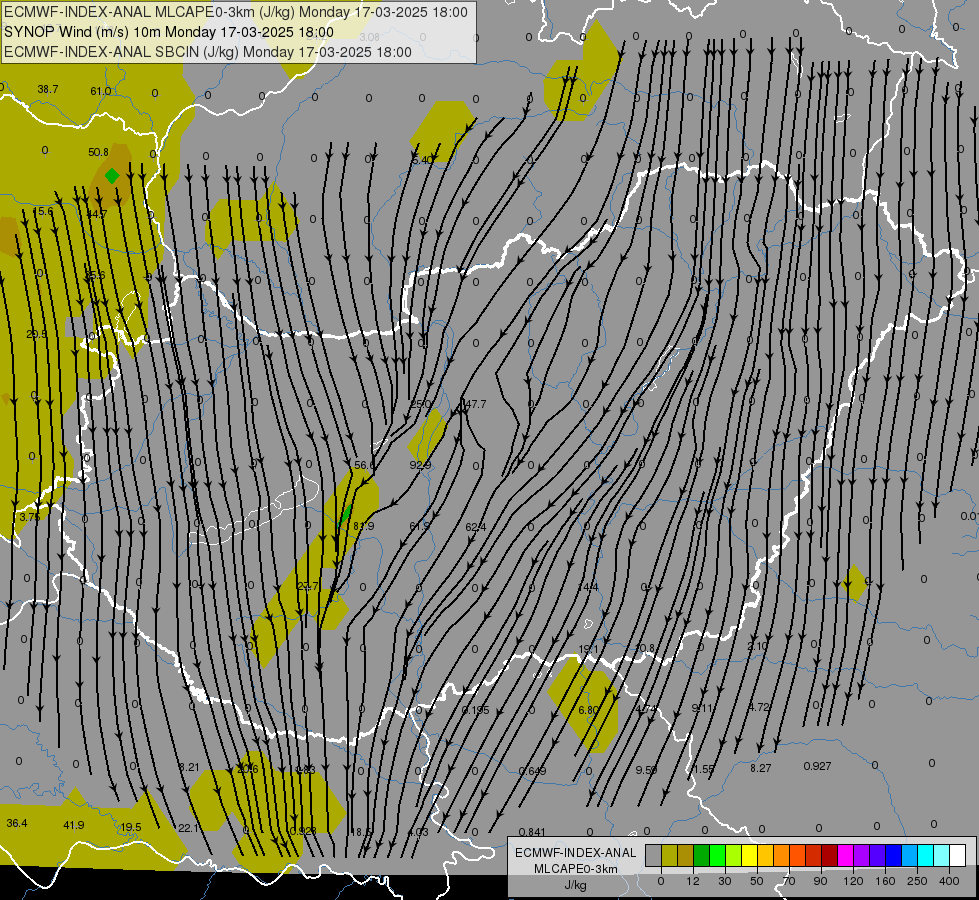
Task: Click the legend tick label '90'
Action: tap(821, 881)
